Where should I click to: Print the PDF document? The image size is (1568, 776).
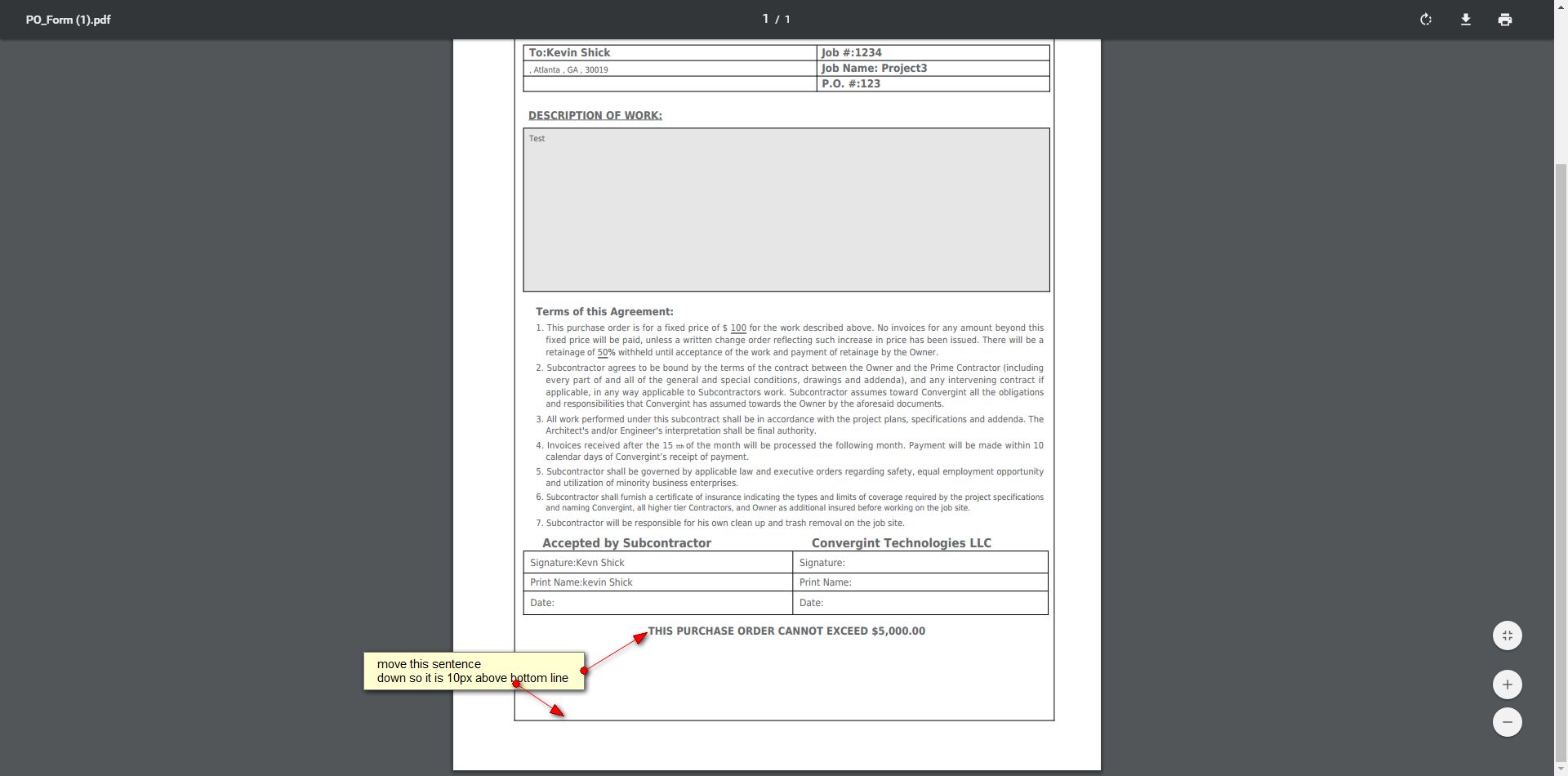[x=1505, y=20]
